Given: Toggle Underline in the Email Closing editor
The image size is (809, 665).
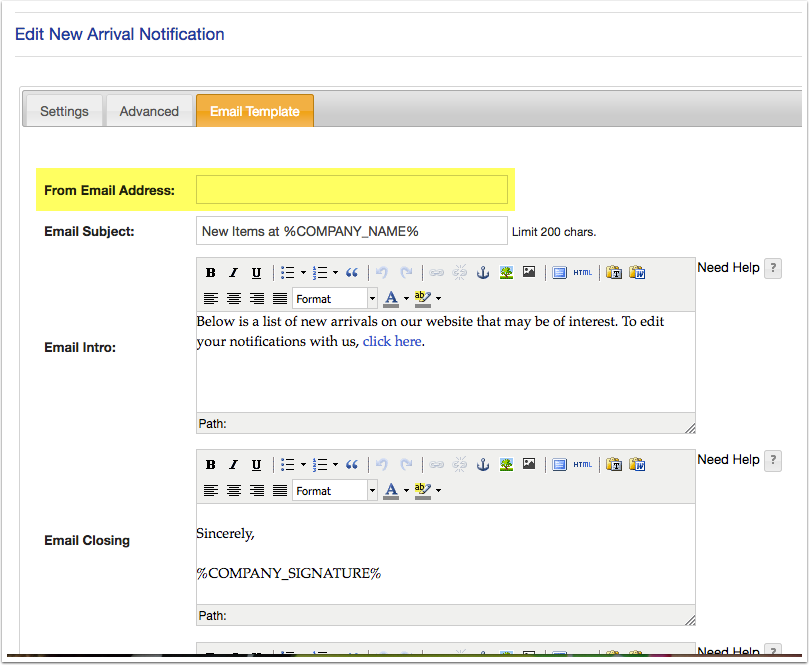Looking at the screenshot, I should (x=256, y=464).
